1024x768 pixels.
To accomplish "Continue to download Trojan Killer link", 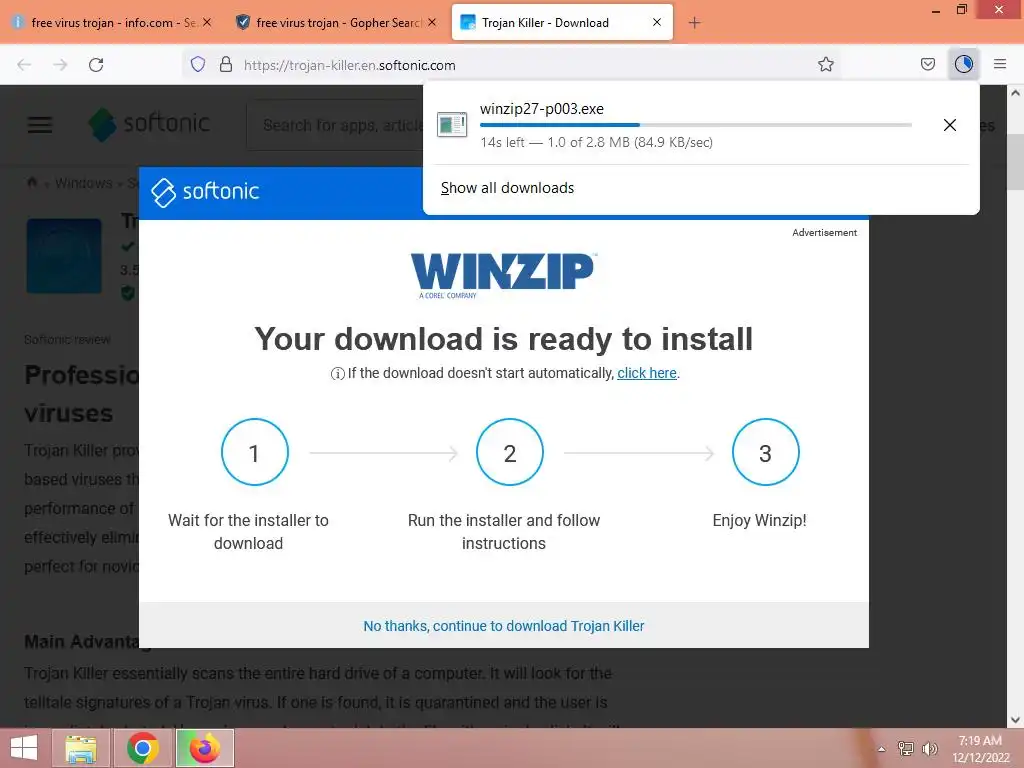I will tap(504, 626).
